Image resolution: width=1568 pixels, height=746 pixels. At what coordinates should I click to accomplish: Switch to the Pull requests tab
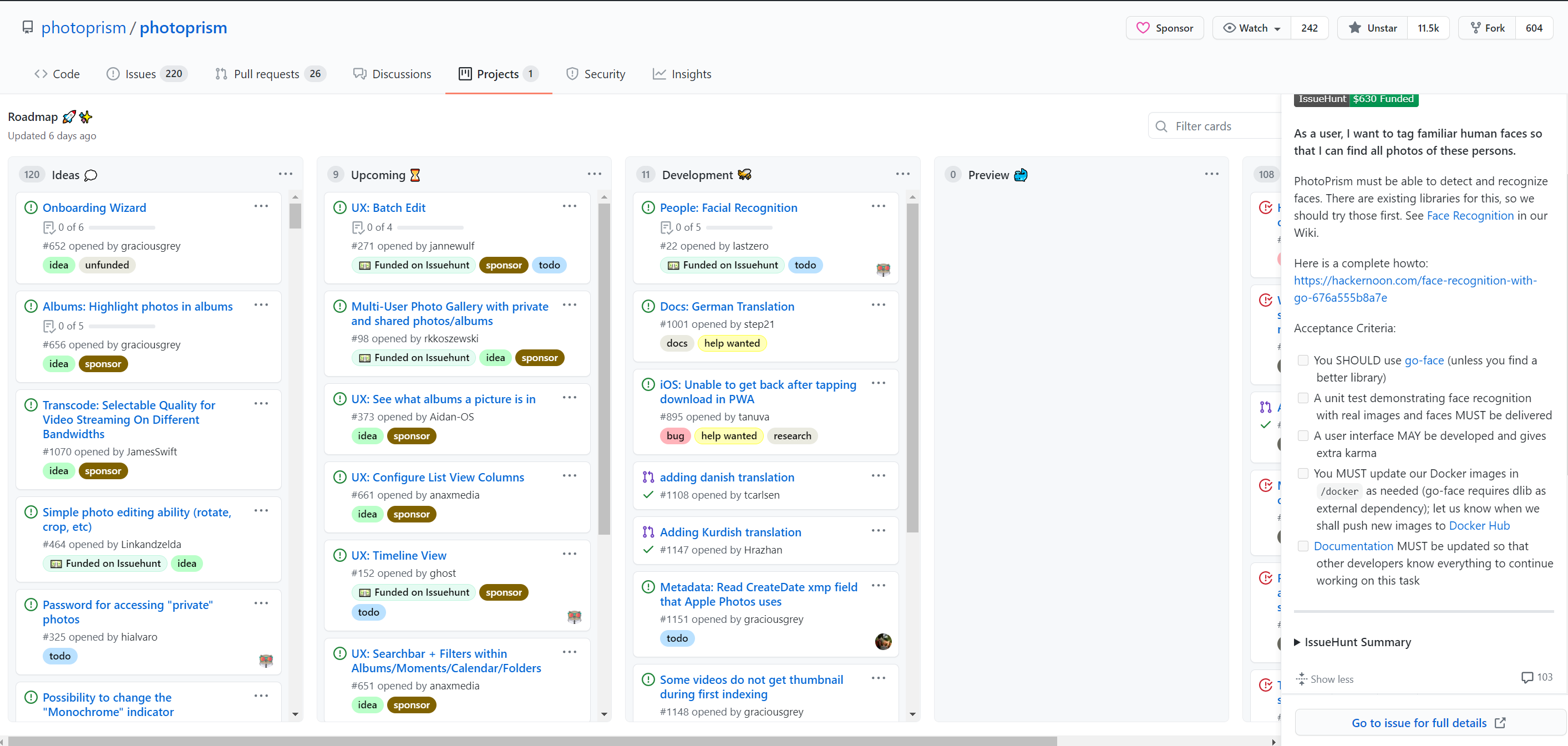click(x=266, y=74)
